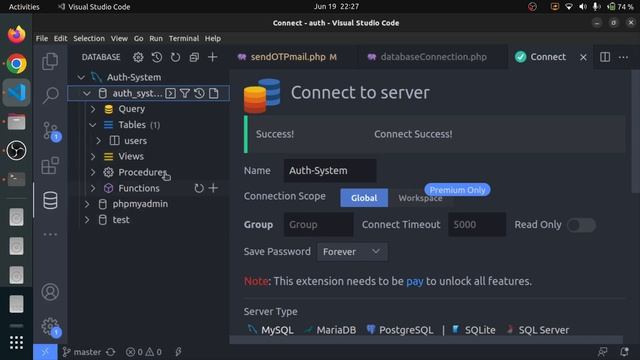Expand the users table
Image resolution: width=640 pixels, height=360 pixels.
click(x=99, y=141)
